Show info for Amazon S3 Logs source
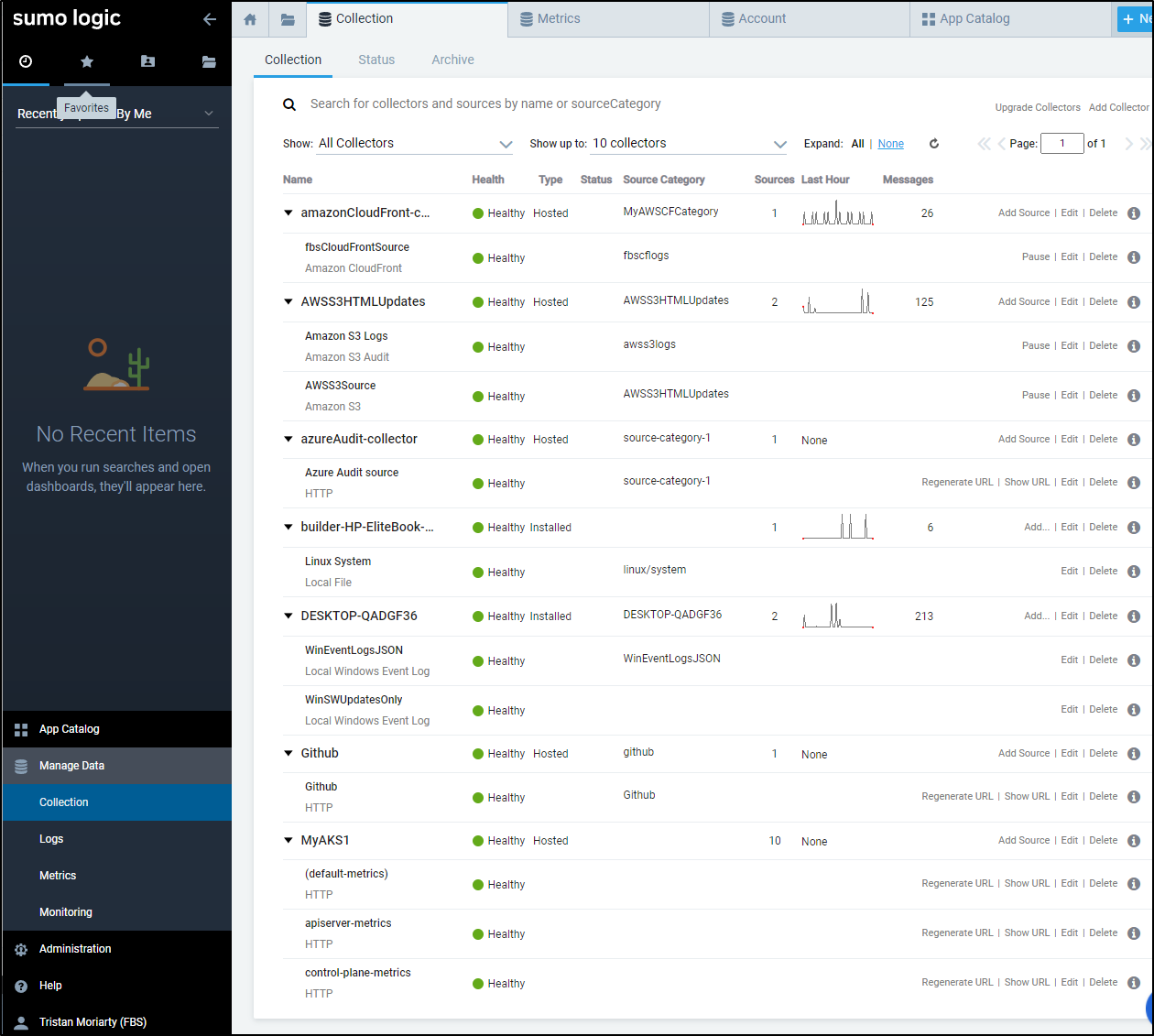The height and width of the screenshot is (1036, 1154). pyautogui.click(x=1134, y=346)
